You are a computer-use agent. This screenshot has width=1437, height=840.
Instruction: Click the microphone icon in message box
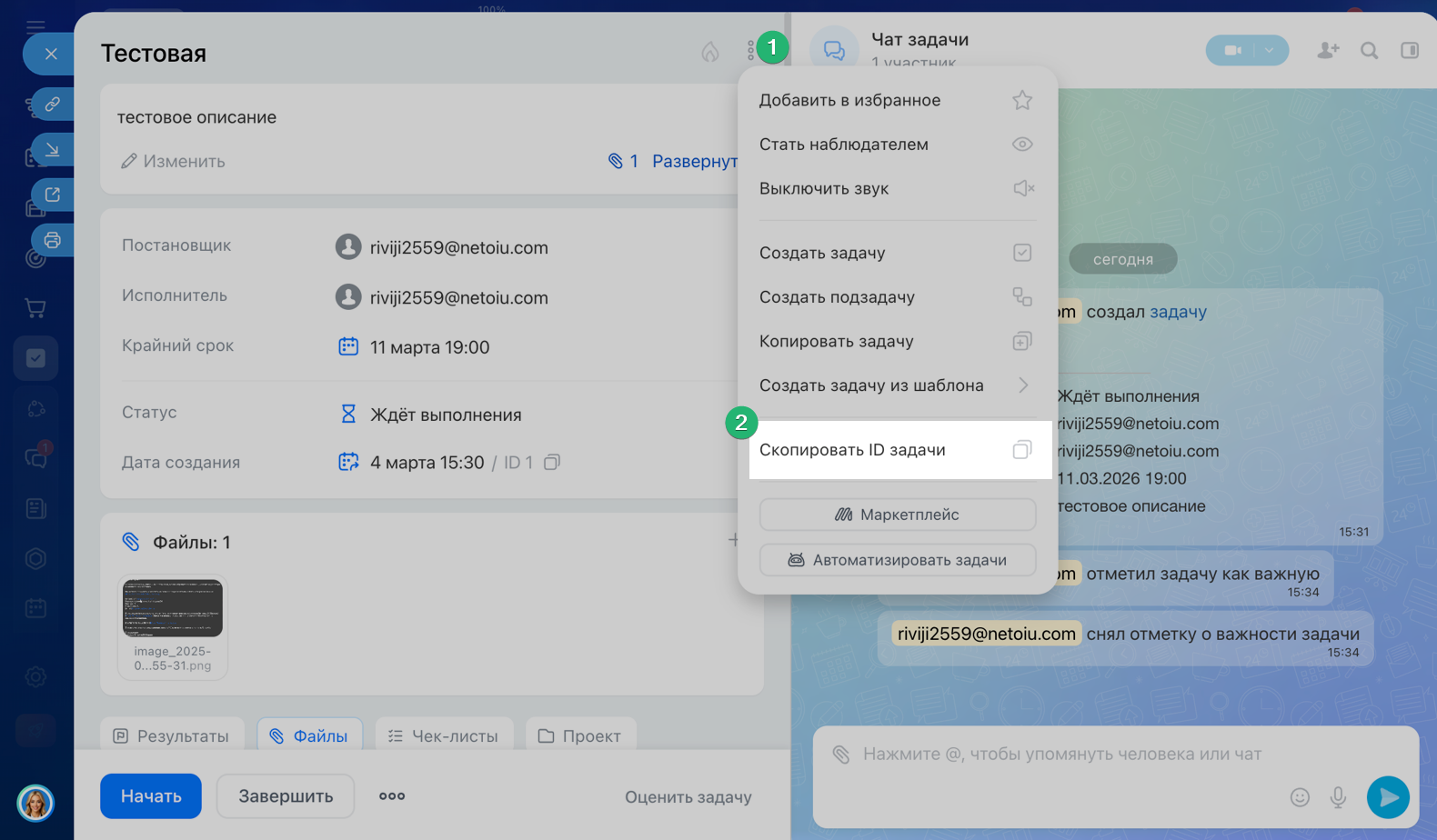click(1338, 797)
